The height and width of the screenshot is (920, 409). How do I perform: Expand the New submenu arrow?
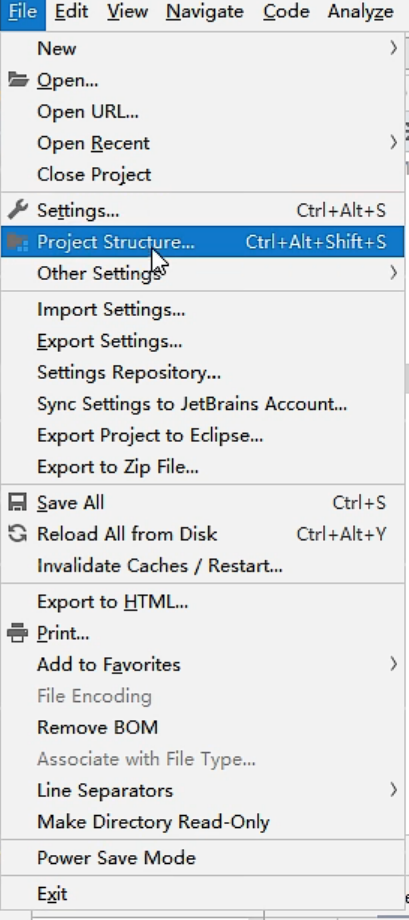394,48
